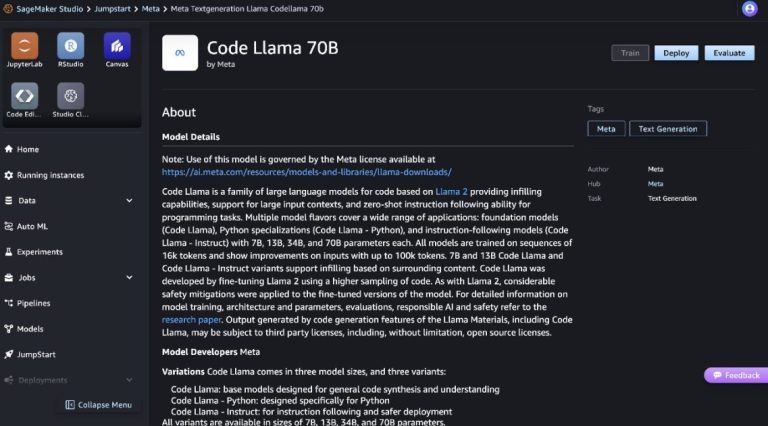Click the Meta logo beside Code Llama 70B
This screenshot has height=426, width=768.
click(x=180, y=52)
